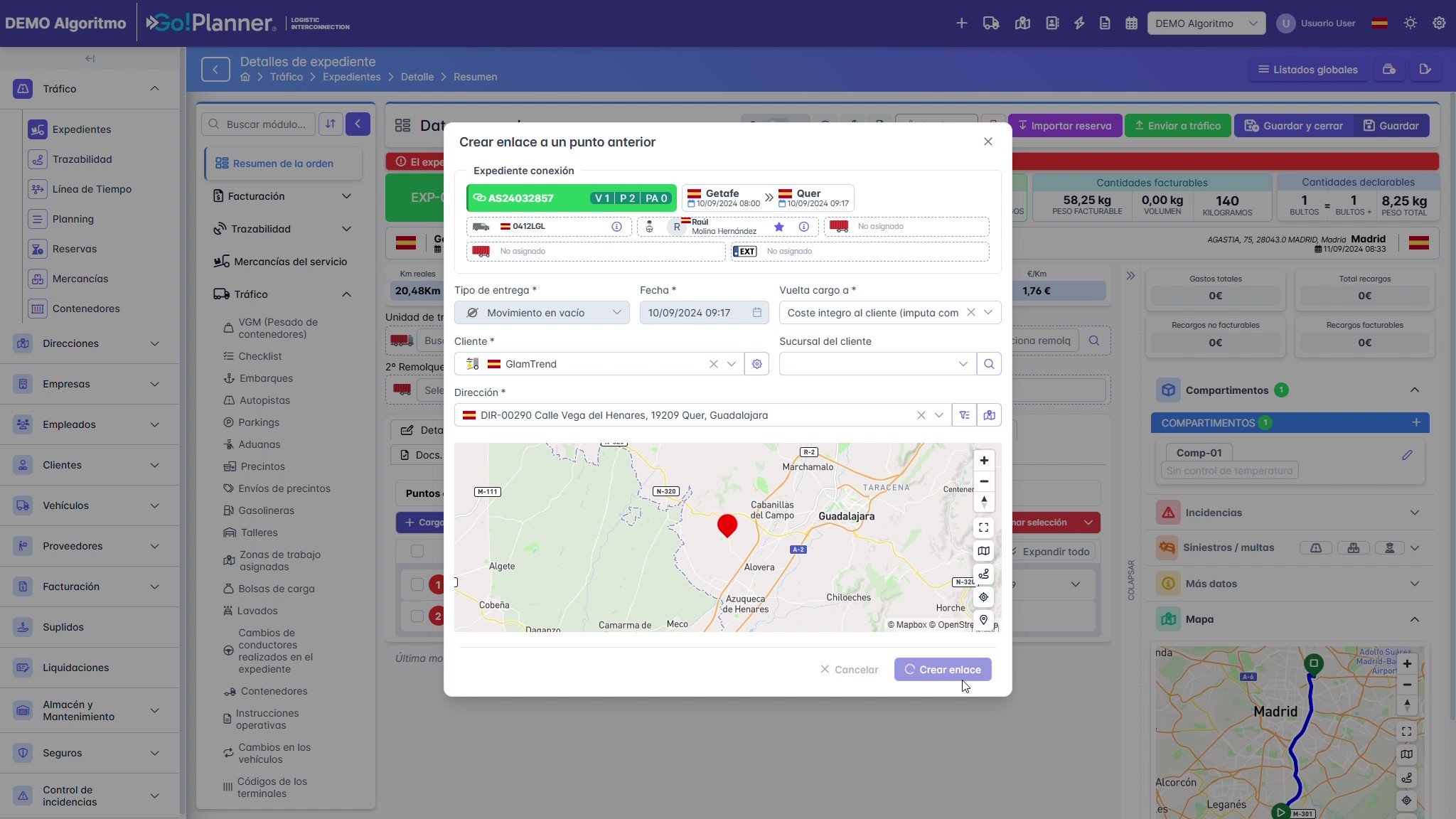Open the DEMO Algoritmo company selector

(1206, 23)
